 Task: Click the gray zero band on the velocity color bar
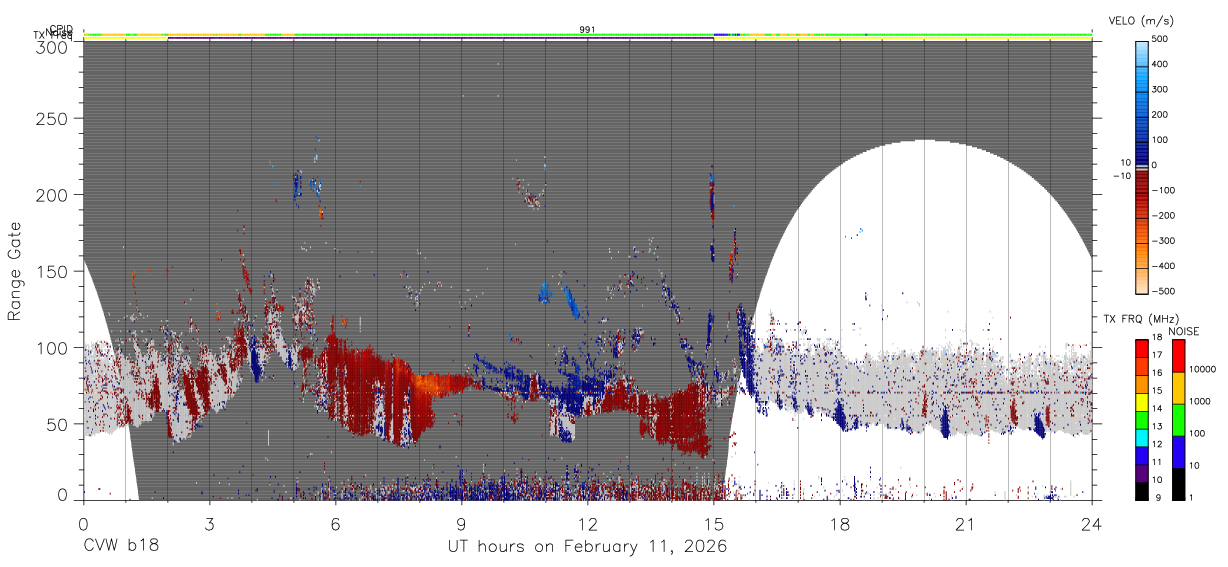pos(1142,166)
